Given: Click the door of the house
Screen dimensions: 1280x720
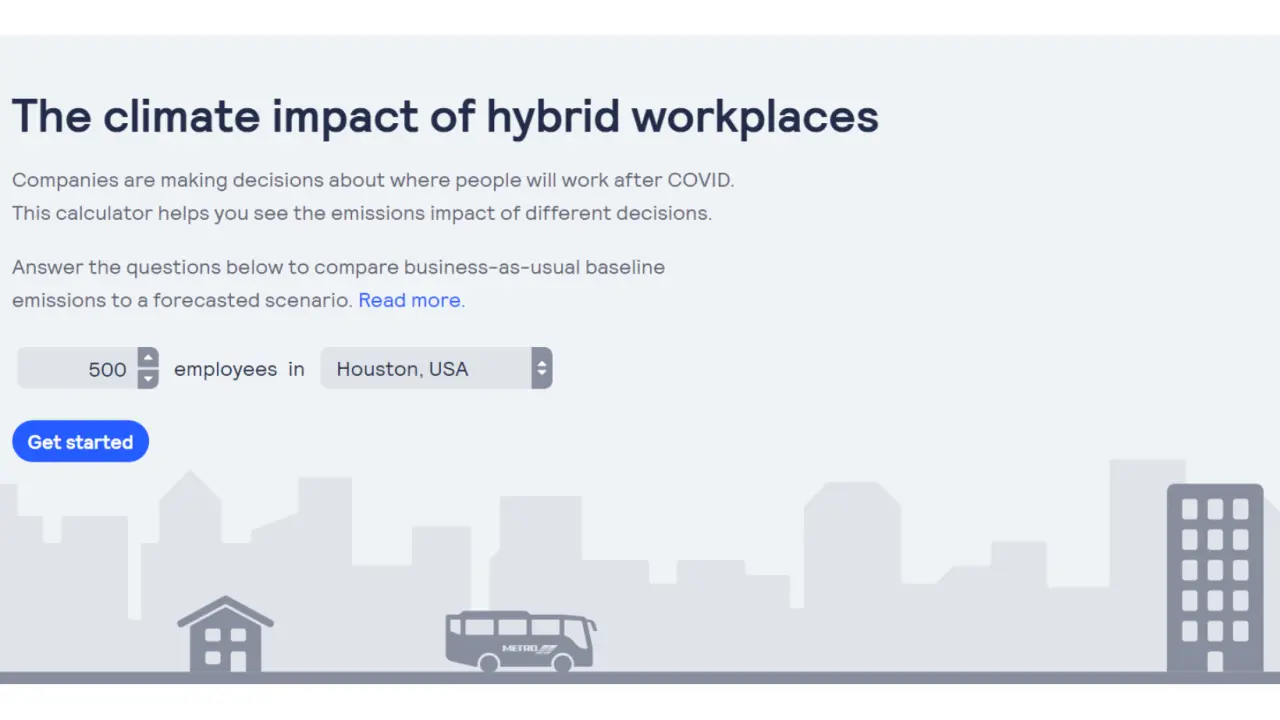Looking at the screenshot, I should (238, 660).
